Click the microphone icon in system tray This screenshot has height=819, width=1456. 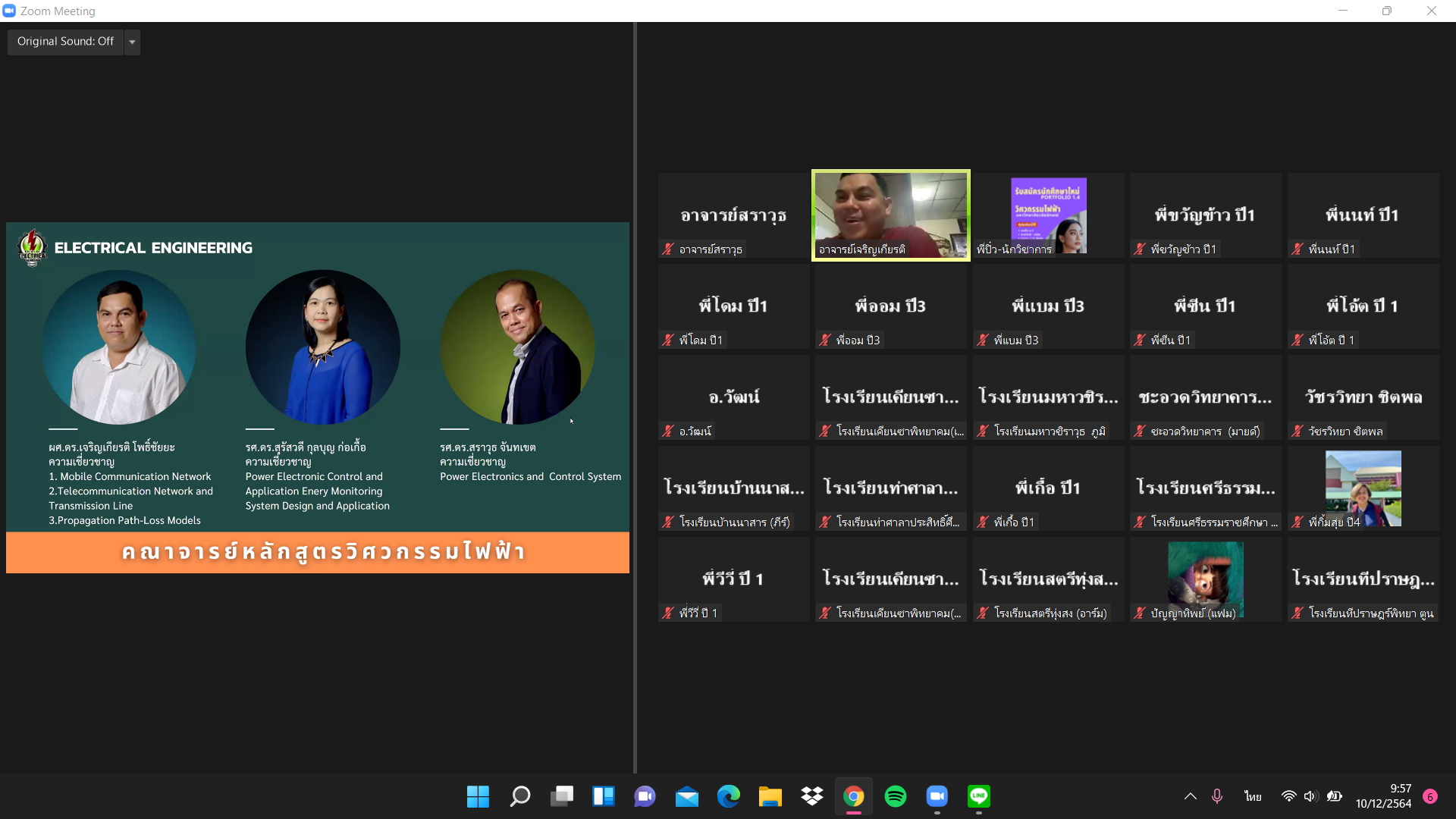[x=1217, y=796]
